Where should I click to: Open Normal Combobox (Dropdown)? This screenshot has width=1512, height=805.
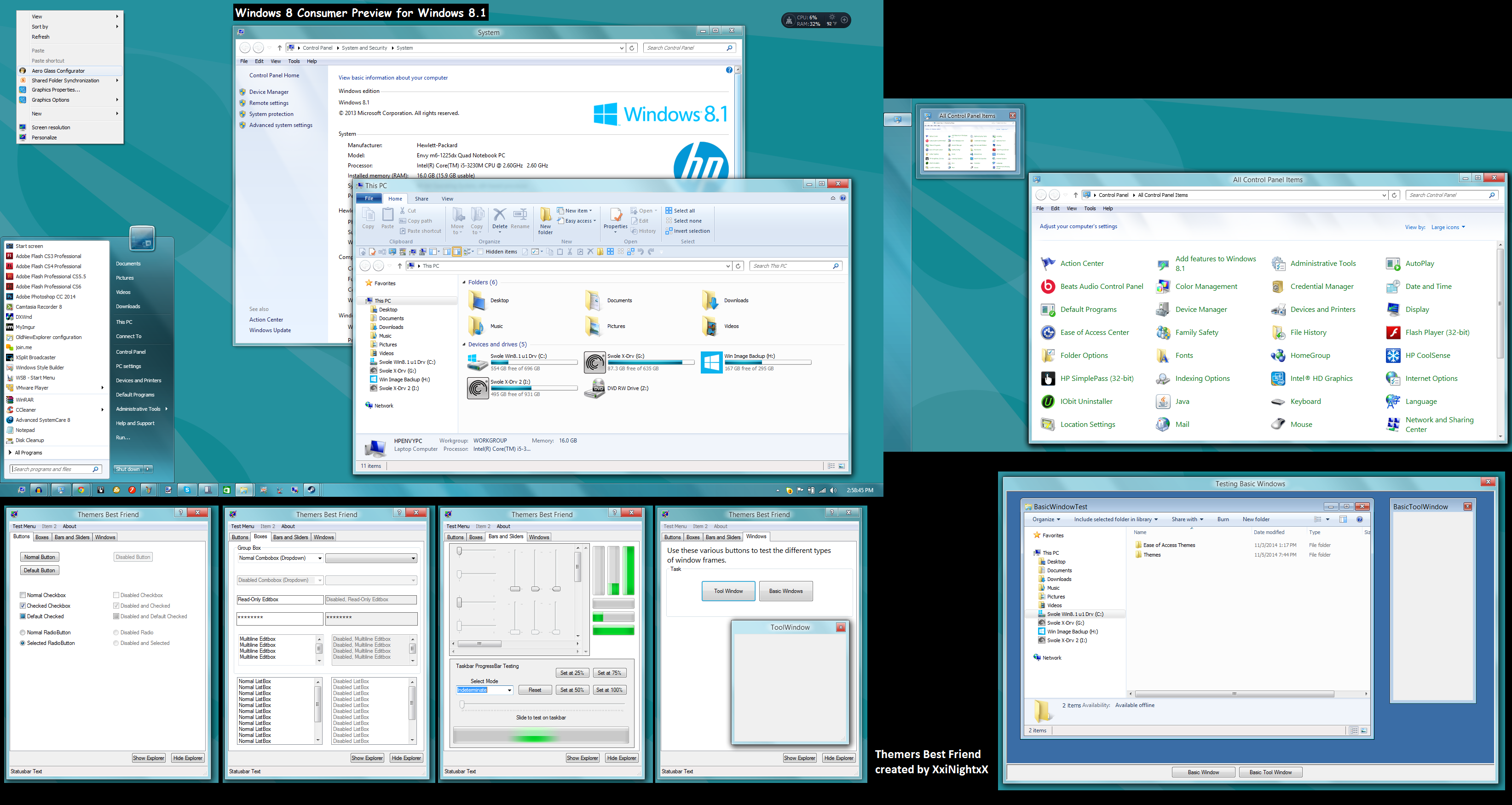click(280, 558)
